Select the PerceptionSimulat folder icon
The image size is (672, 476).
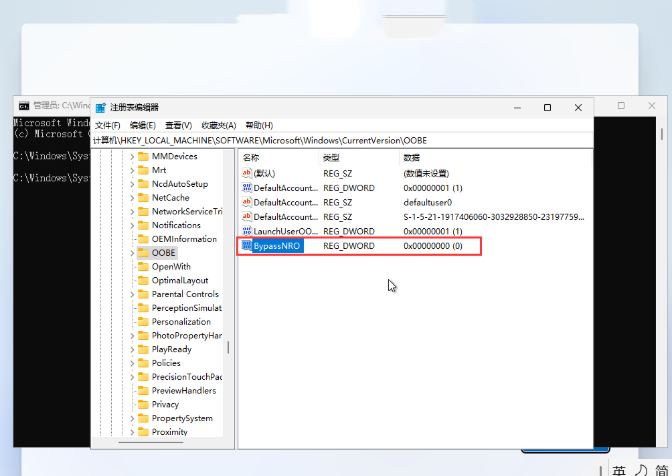point(143,308)
